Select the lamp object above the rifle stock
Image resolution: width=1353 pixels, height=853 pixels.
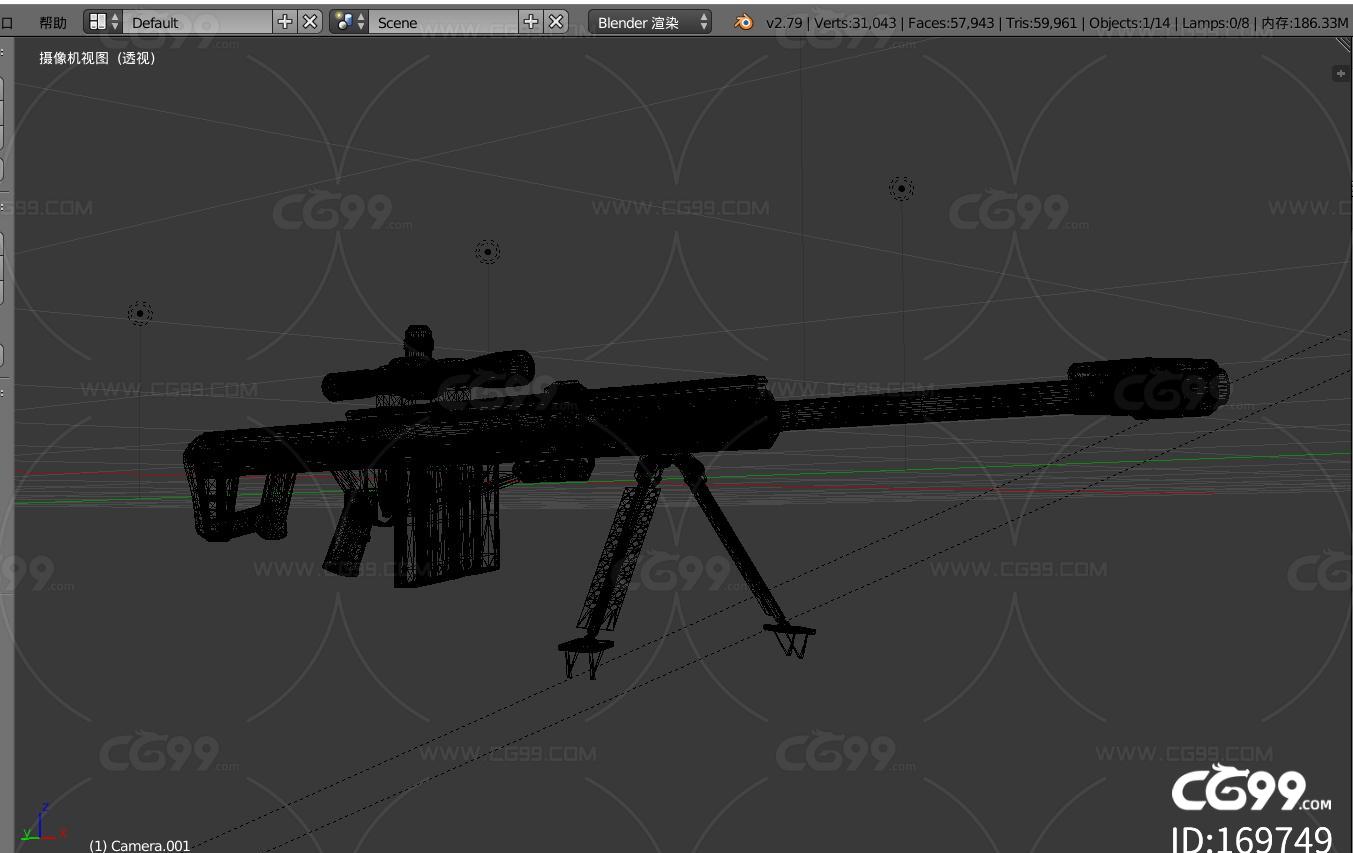140,313
